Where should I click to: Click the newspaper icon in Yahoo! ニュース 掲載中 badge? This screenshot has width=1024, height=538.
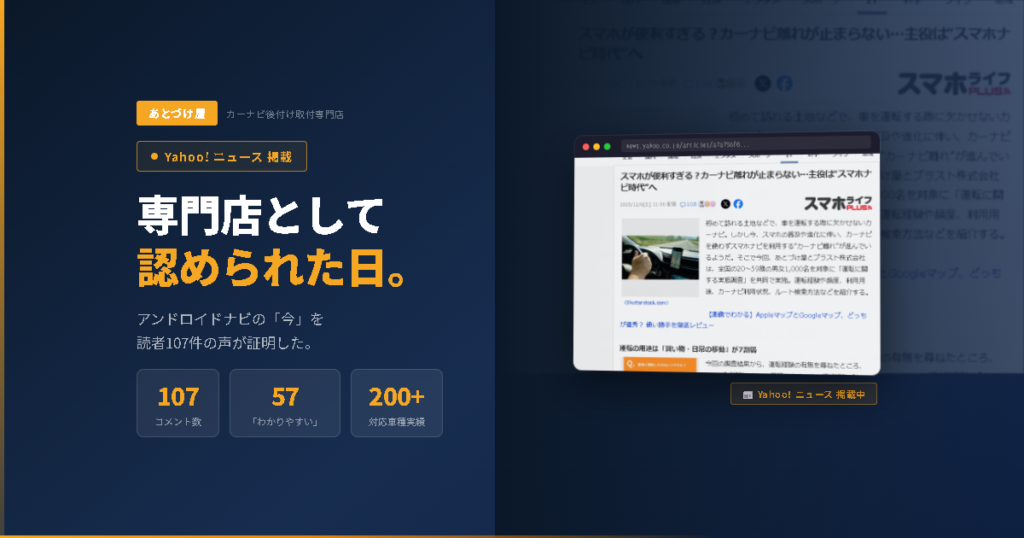746,395
